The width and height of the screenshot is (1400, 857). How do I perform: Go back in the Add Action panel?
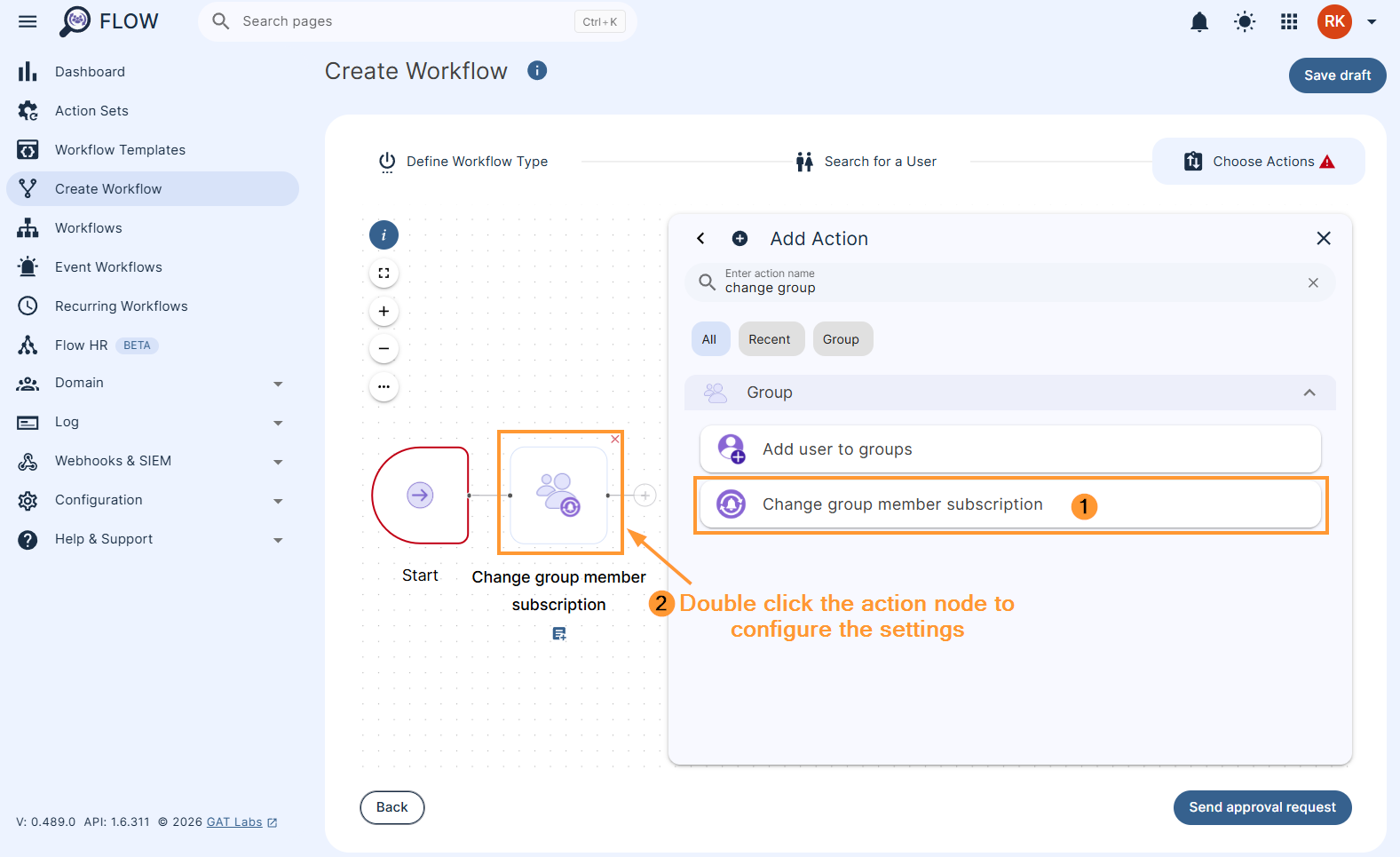click(700, 238)
